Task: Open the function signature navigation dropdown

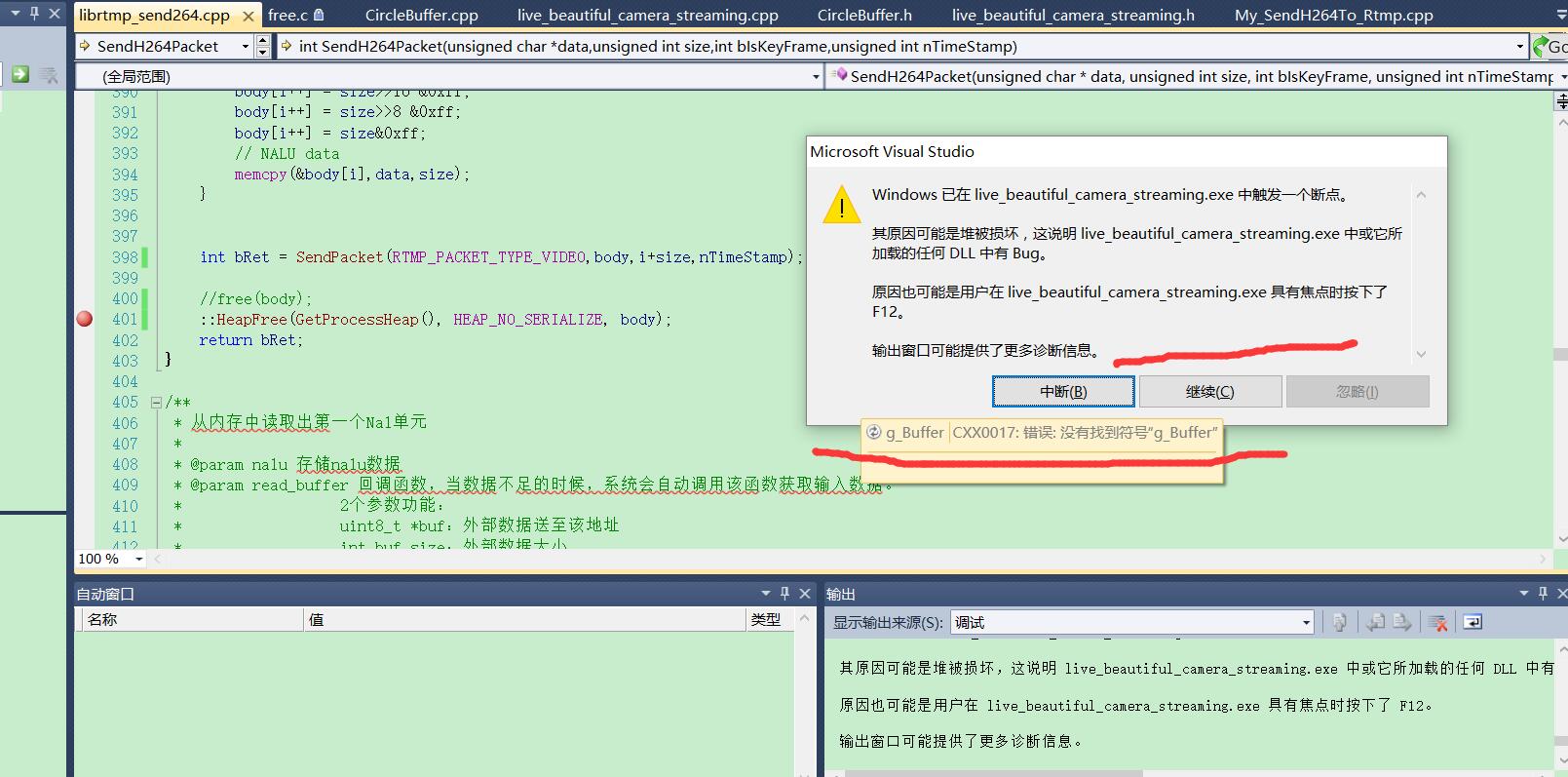Action: [x=1519, y=46]
